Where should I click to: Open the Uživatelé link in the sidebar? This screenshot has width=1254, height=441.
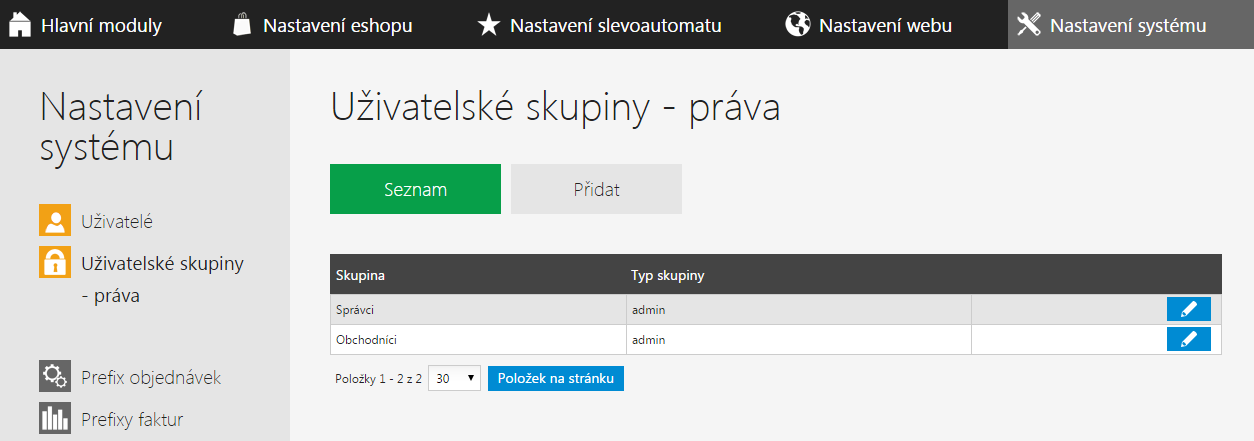coord(116,221)
